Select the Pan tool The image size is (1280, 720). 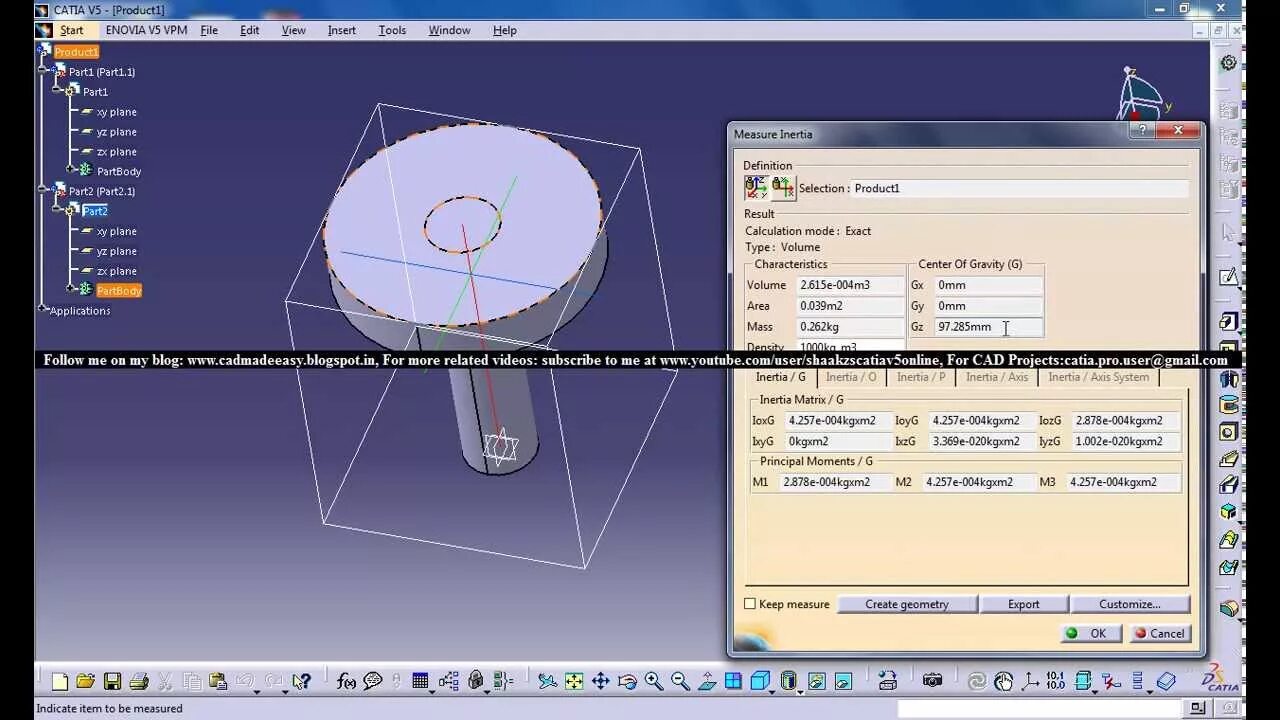[601, 681]
